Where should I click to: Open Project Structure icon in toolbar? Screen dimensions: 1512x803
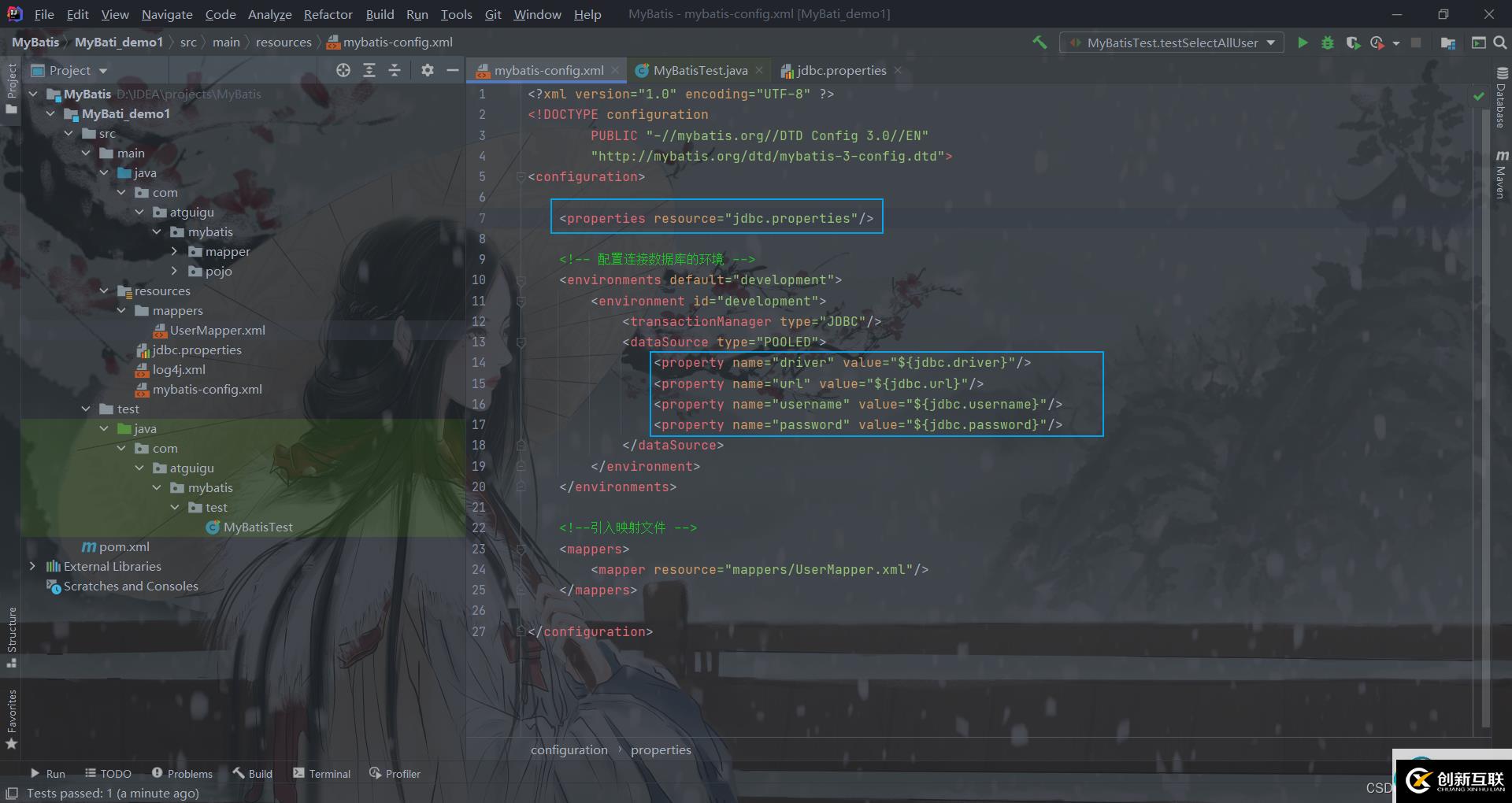1447,43
